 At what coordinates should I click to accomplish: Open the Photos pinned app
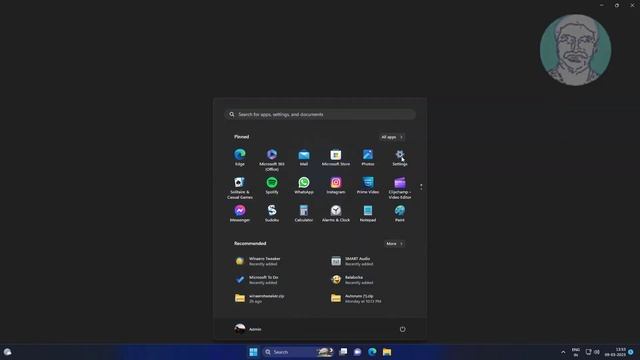(368, 157)
